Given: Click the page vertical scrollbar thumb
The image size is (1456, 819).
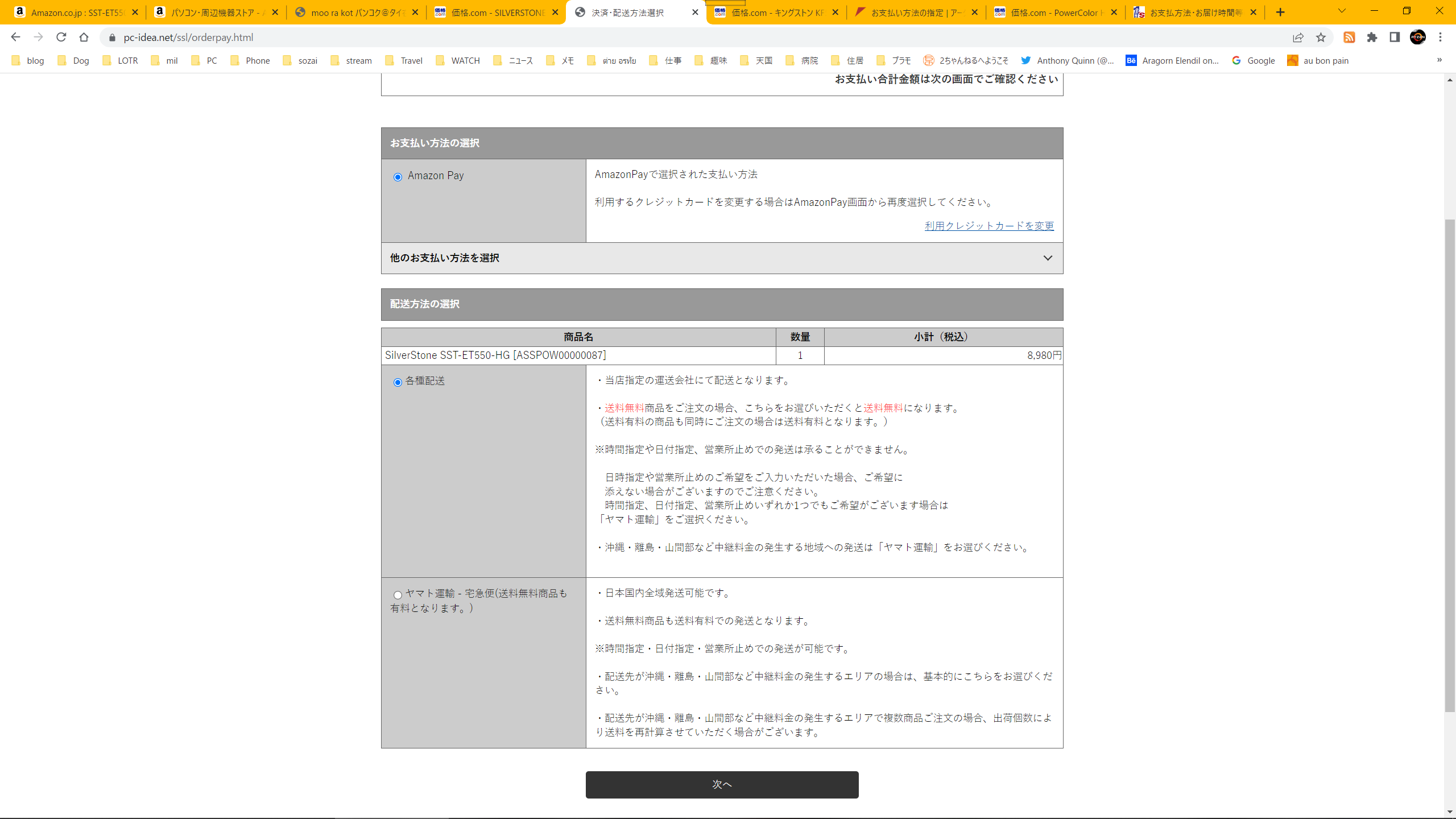Looking at the screenshot, I should [x=1450, y=465].
